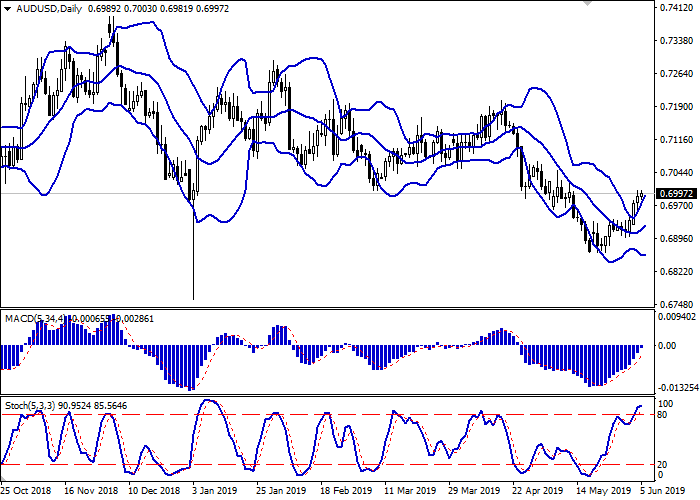Screen dimensions: 700x500
Task: Click the gray chart shift triangle marker
Action: (588, 4)
